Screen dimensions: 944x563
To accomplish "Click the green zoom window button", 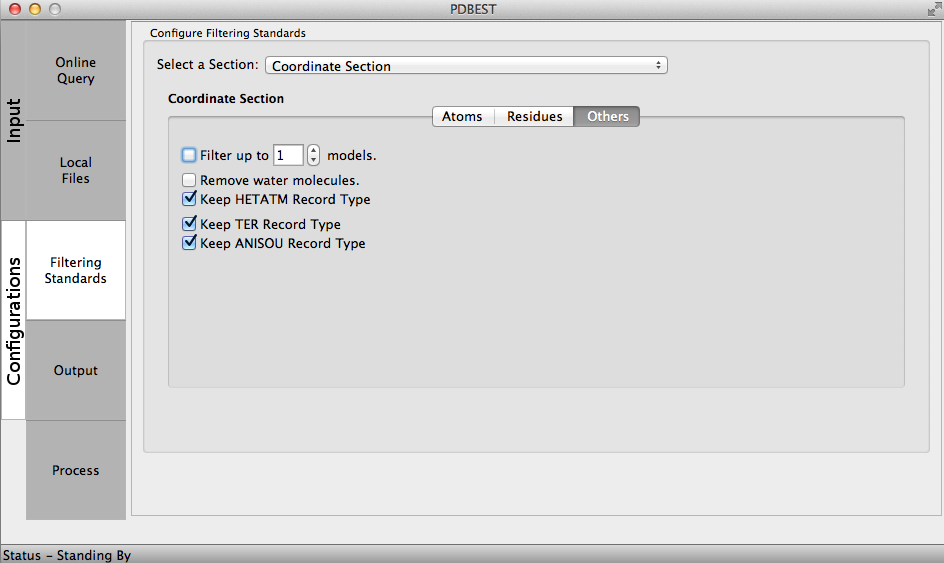I will 54,9.
